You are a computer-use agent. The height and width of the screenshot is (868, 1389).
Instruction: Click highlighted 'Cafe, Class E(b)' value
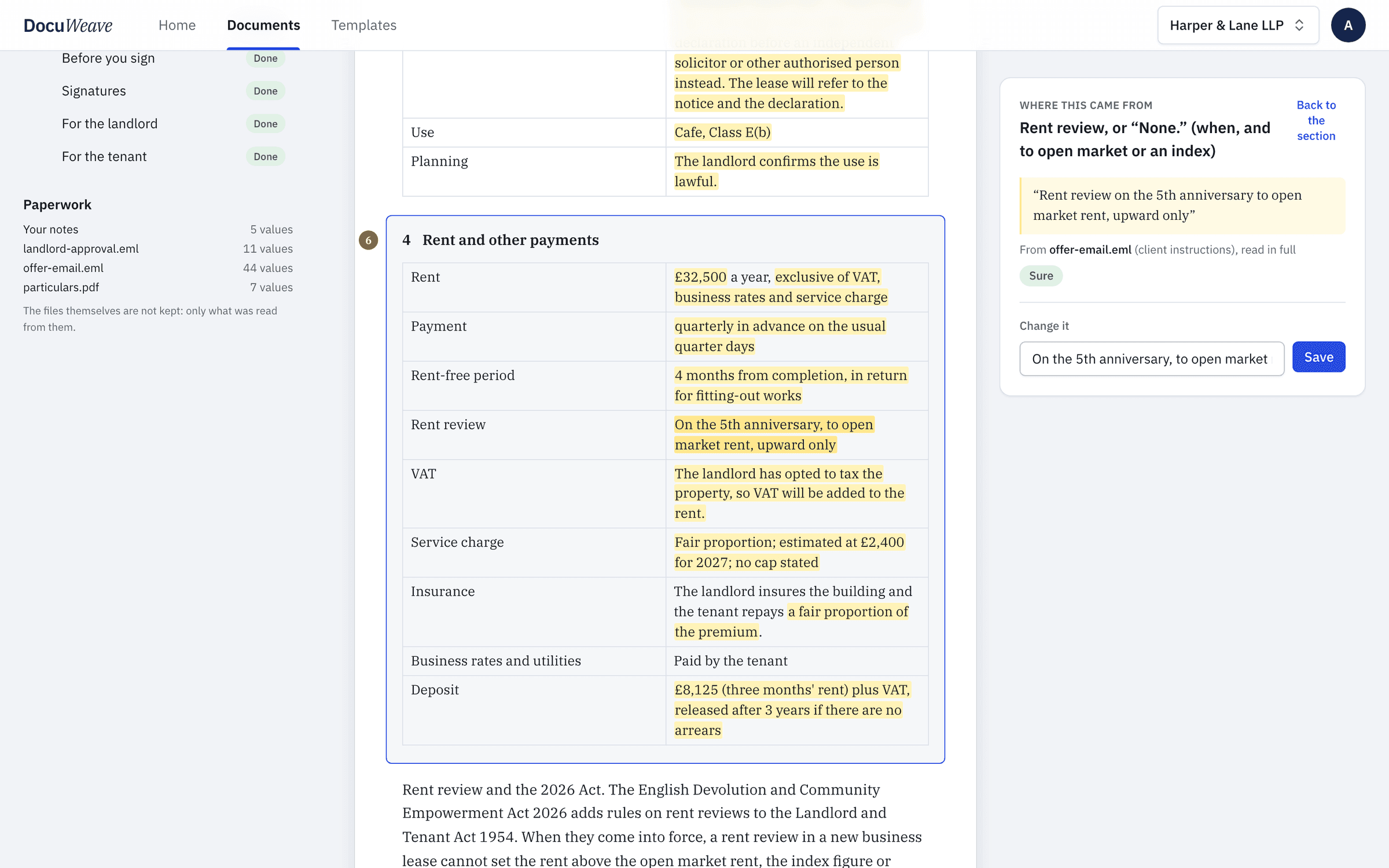(x=722, y=133)
